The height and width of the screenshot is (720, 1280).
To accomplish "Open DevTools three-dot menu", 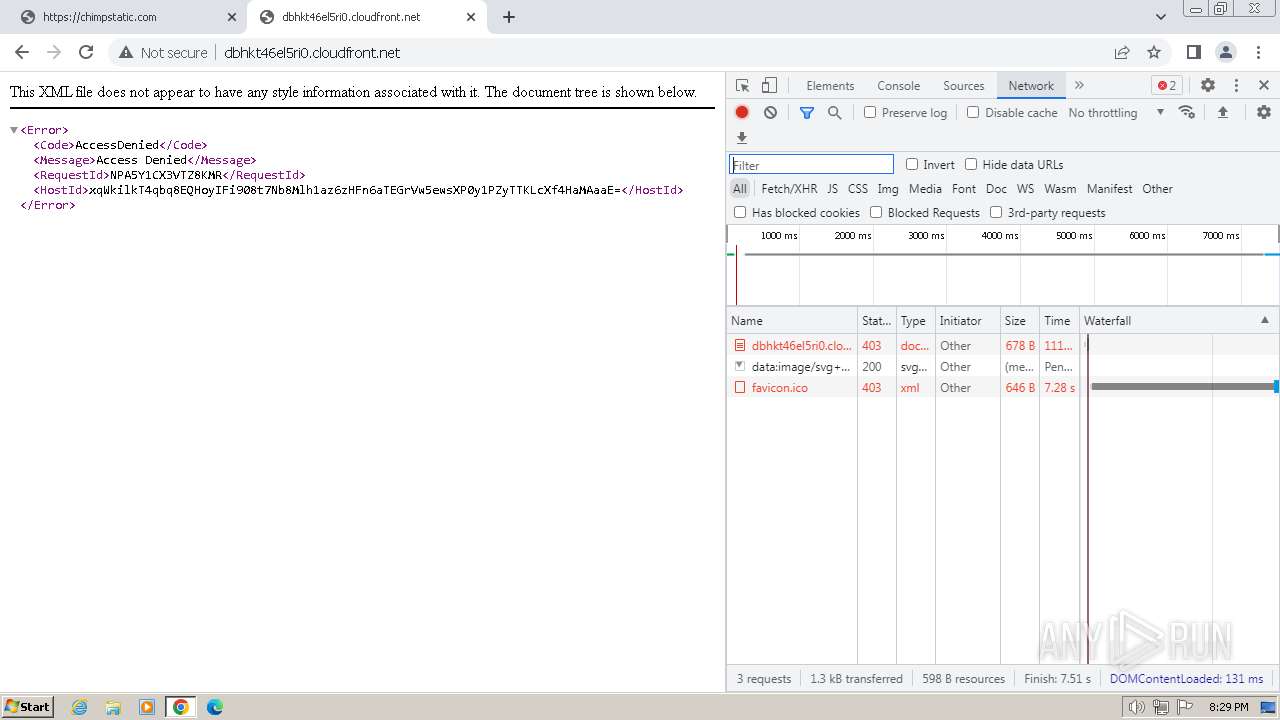I will pos(1236,86).
